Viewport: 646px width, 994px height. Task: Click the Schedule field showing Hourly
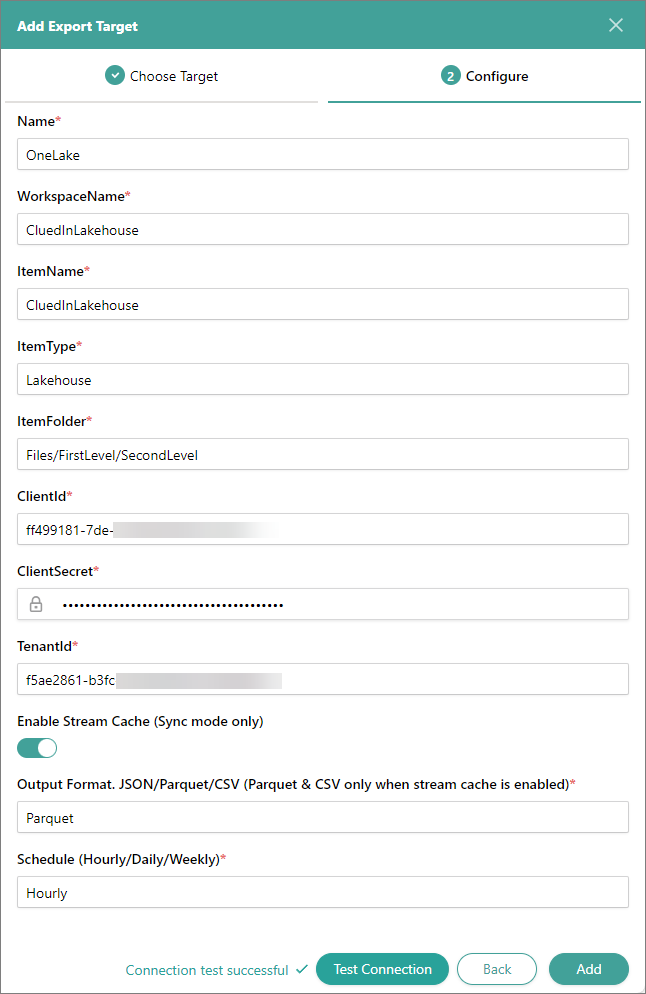[322, 892]
